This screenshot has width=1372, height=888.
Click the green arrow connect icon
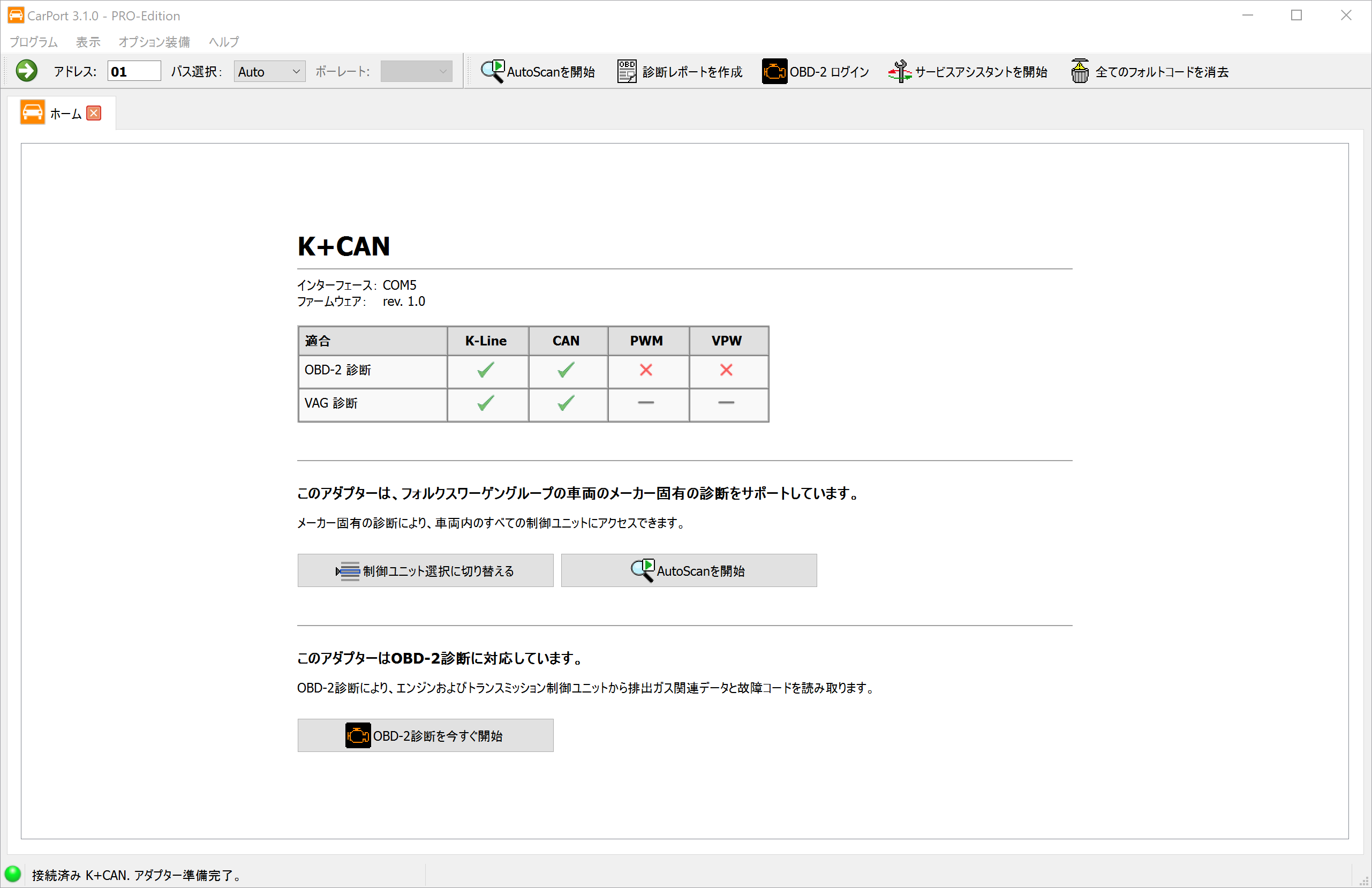click(x=26, y=70)
